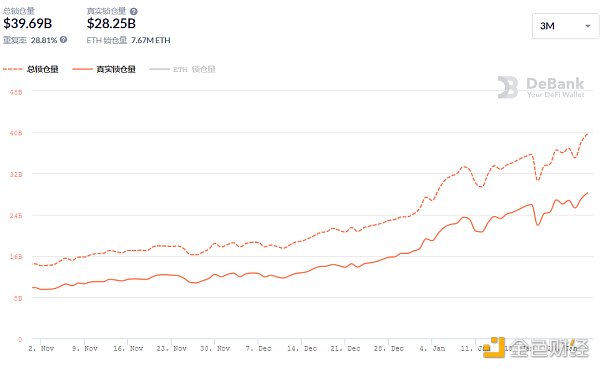
Task: Click the help icon next to 真实锁仓量
Action: (x=134, y=11)
